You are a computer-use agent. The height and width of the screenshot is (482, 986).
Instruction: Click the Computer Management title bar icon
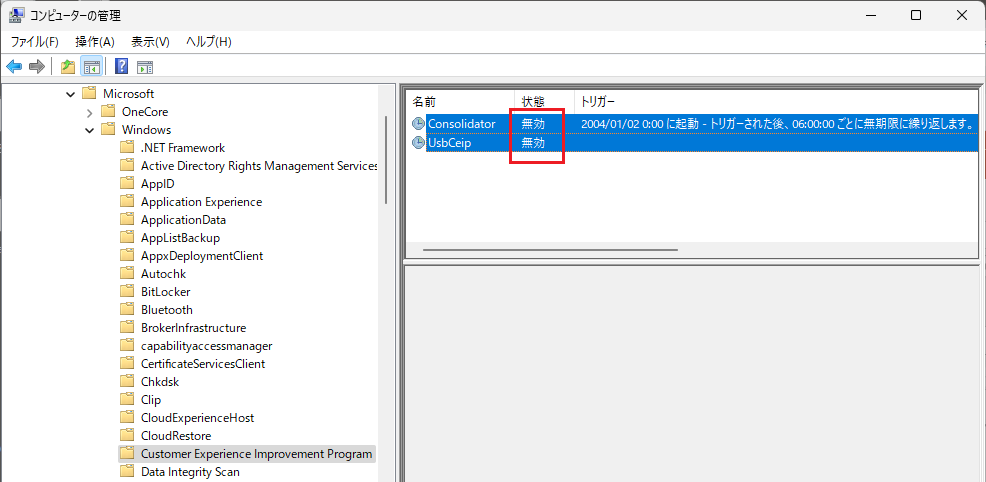(x=16, y=16)
